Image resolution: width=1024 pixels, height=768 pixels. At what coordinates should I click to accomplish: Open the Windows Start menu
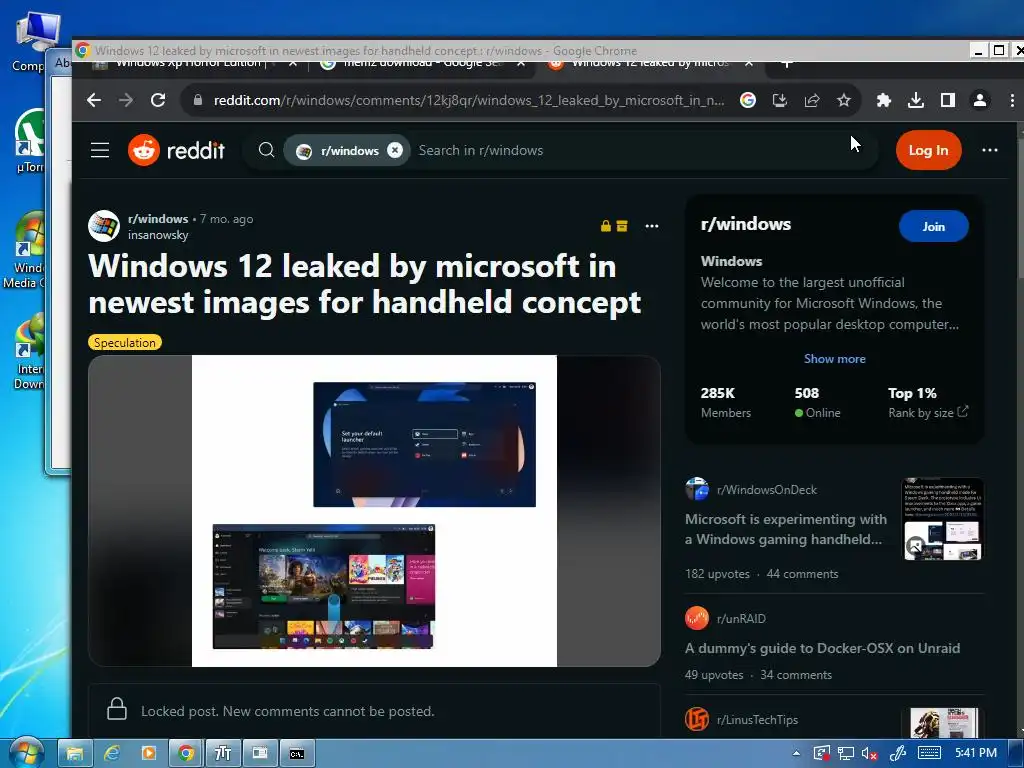(x=26, y=754)
